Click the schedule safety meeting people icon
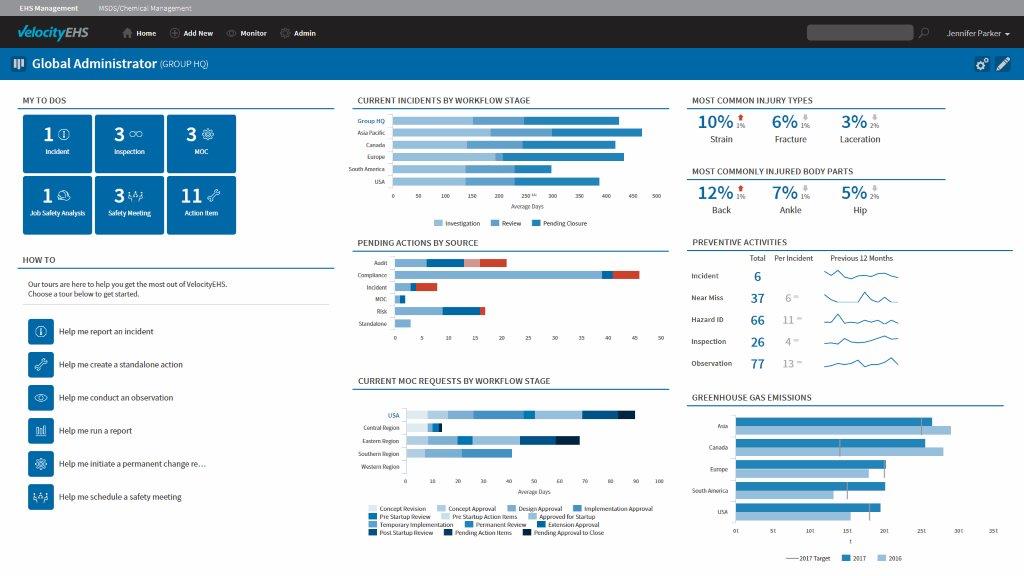The width and height of the screenshot is (1024, 576). (41, 496)
